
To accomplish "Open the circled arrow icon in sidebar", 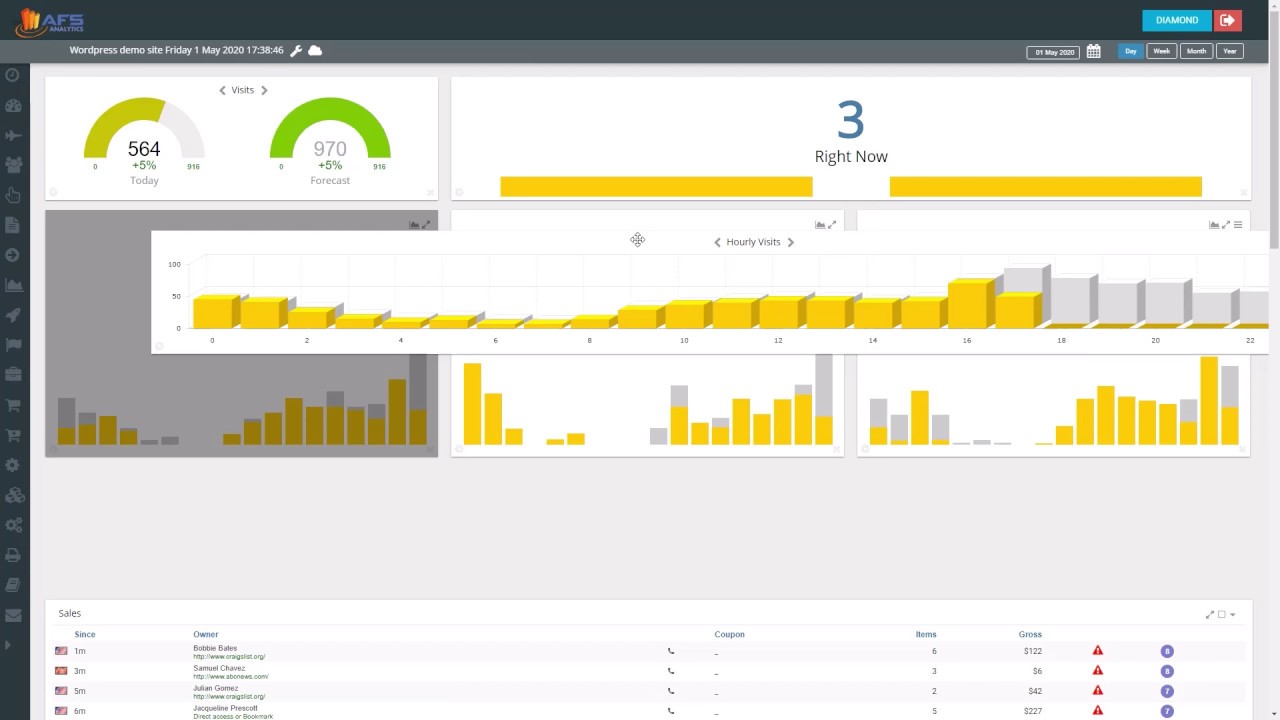I will [13, 255].
